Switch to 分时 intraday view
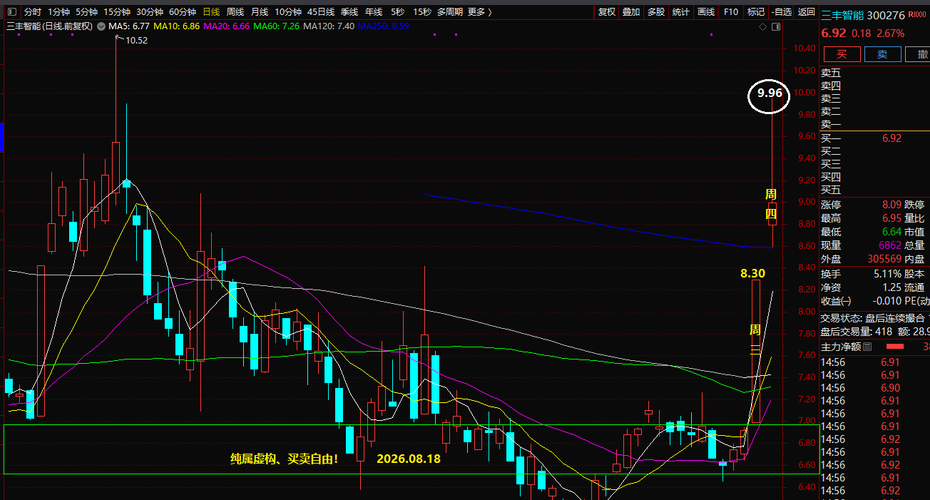Image resolution: width=930 pixels, height=500 pixels. [x=33, y=12]
